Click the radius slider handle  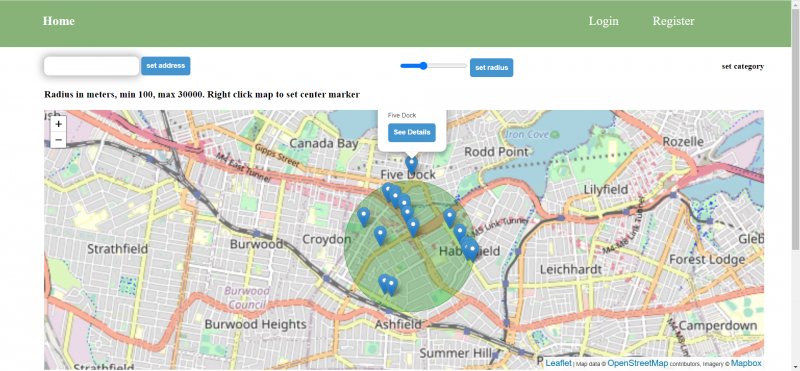pyautogui.click(x=423, y=65)
